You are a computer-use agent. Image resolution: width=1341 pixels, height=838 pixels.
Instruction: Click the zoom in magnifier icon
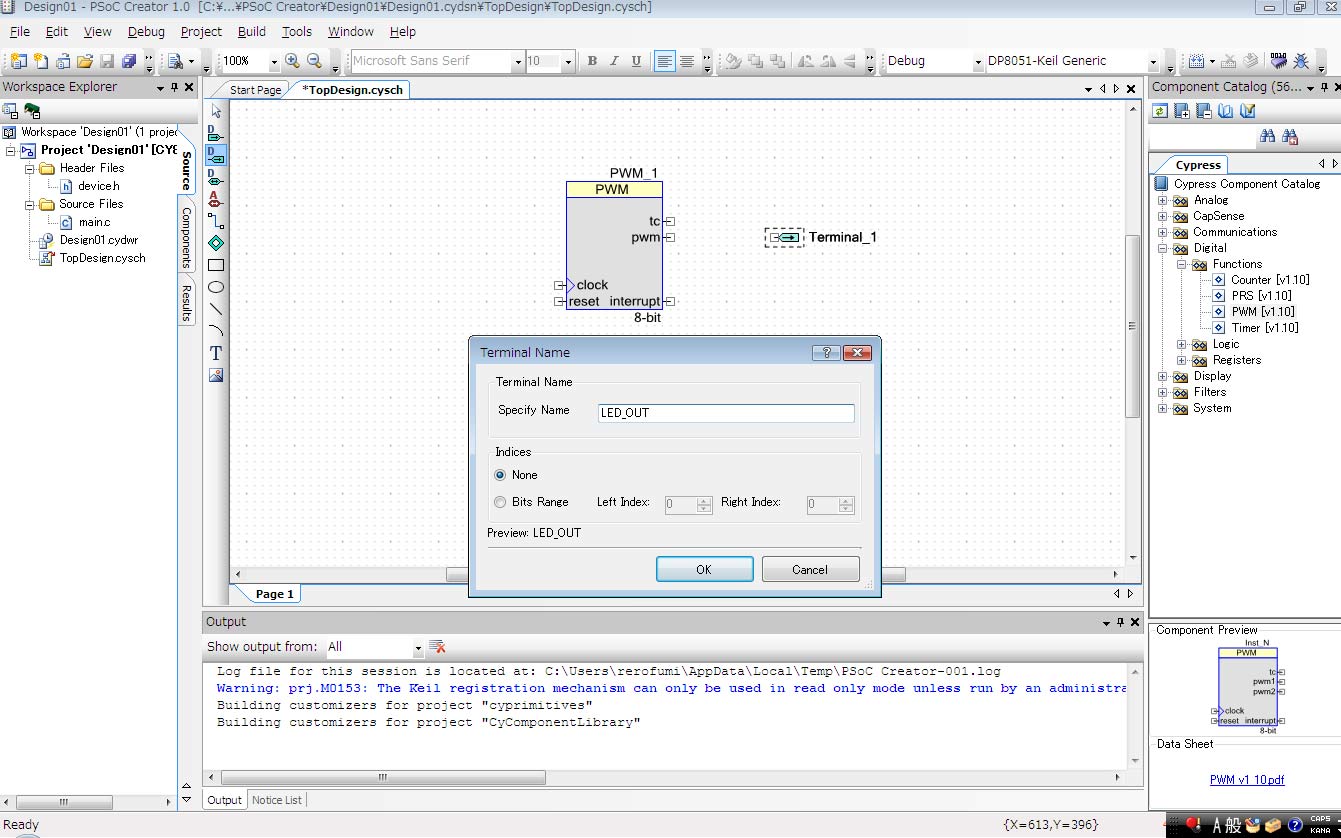[292, 61]
